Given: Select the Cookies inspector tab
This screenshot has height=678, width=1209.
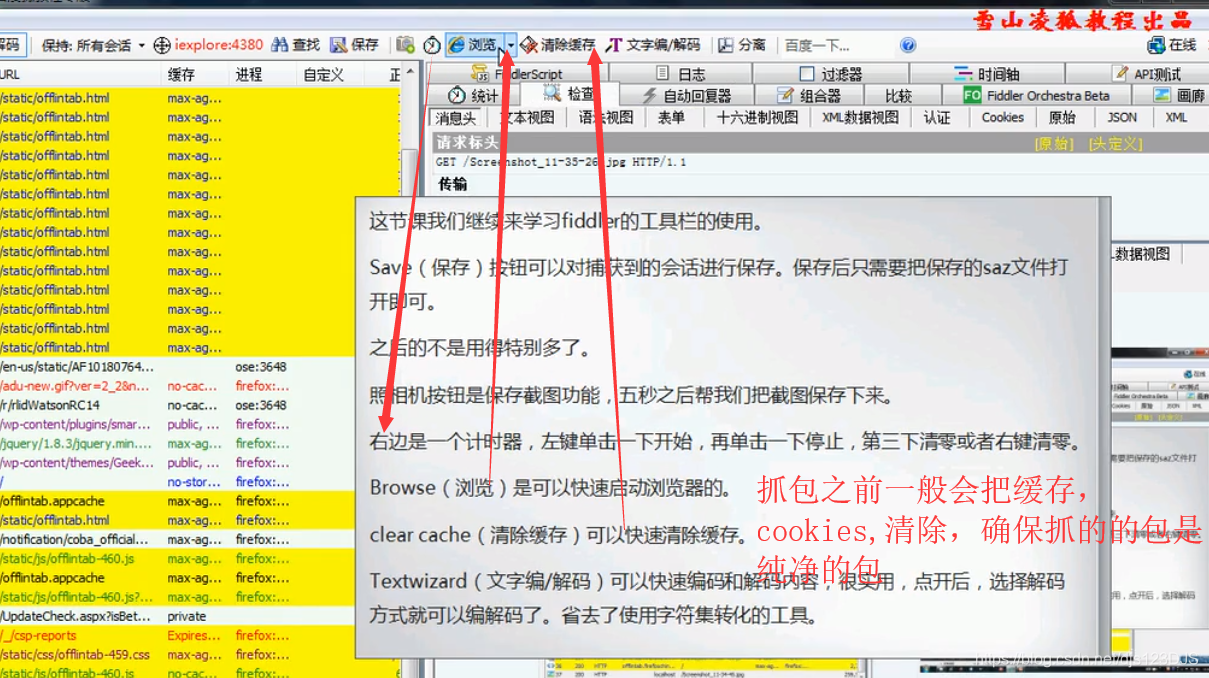Looking at the screenshot, I should click(x=1002, y=117).
